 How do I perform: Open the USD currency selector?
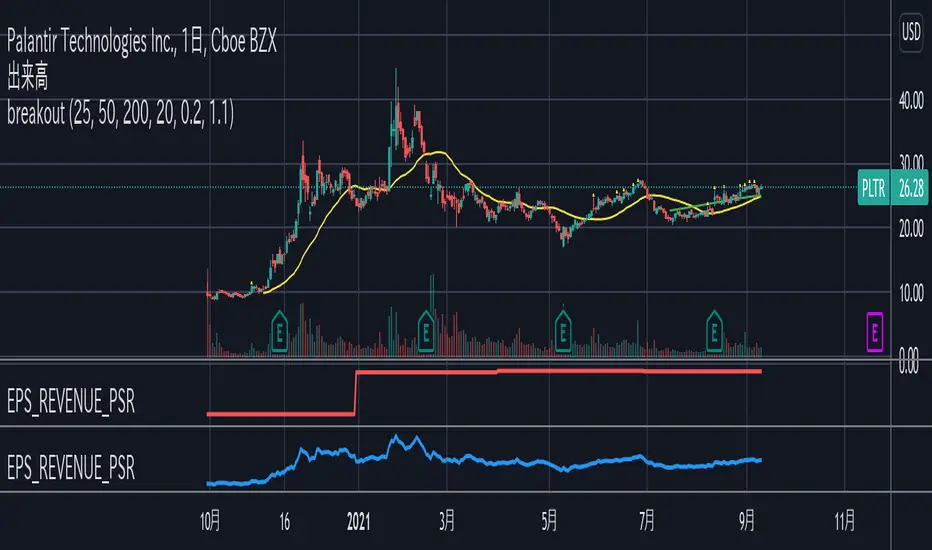click(911, 32)
